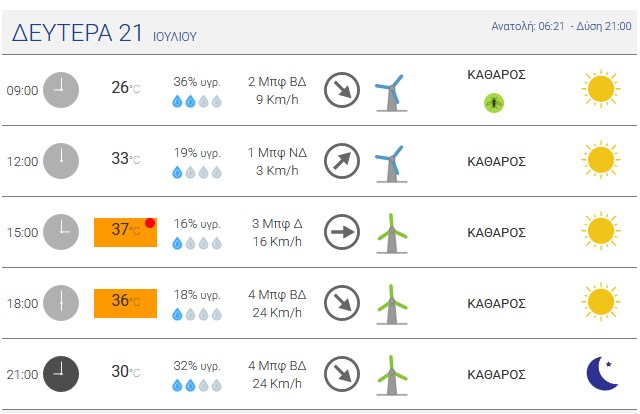Click the 4 Μπφ ΒΔ 24 Km/h at 21:00
This screenshot has height=414, width=640.
coord(277,374)
